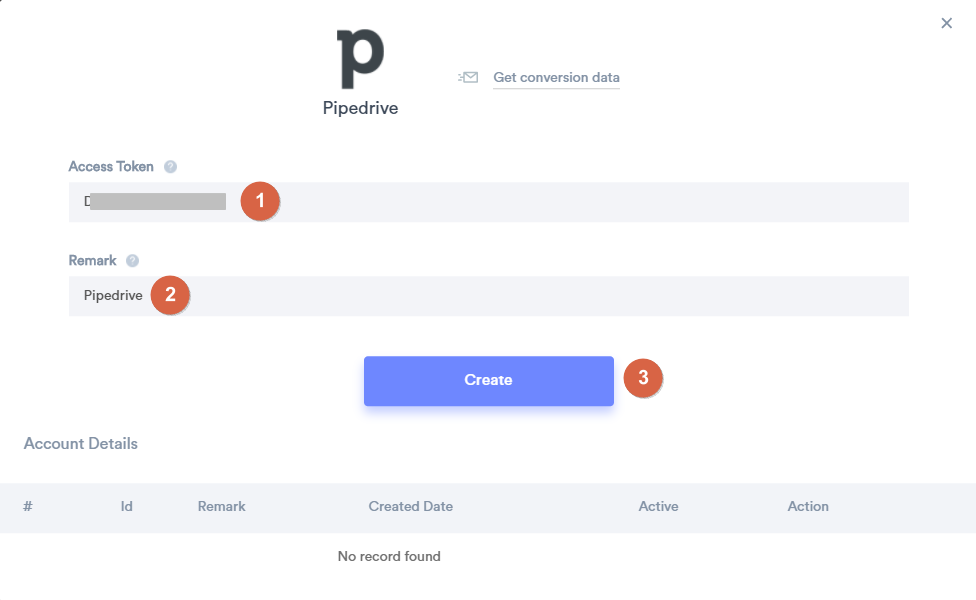The image size is (976, 600).
Task: Click the orange step 3 badge
Action: click(x=643, y=378)
